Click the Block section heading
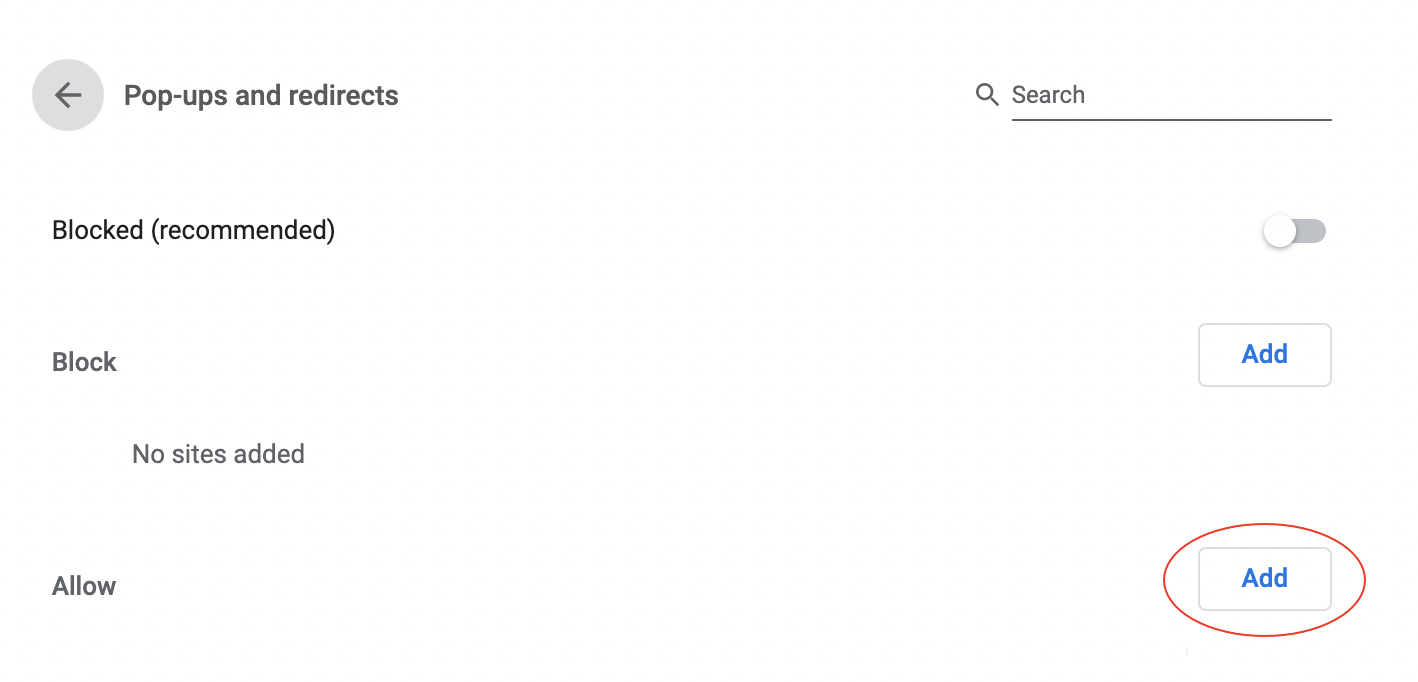The image size is (1418, 682). click(84, 362)
